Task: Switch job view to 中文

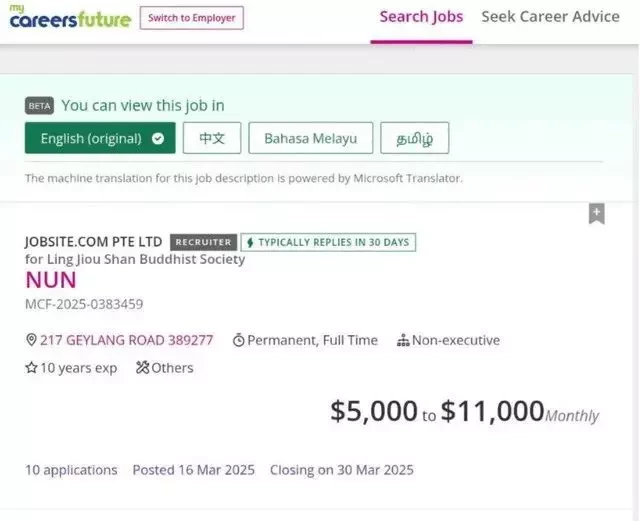Action: 212,138
